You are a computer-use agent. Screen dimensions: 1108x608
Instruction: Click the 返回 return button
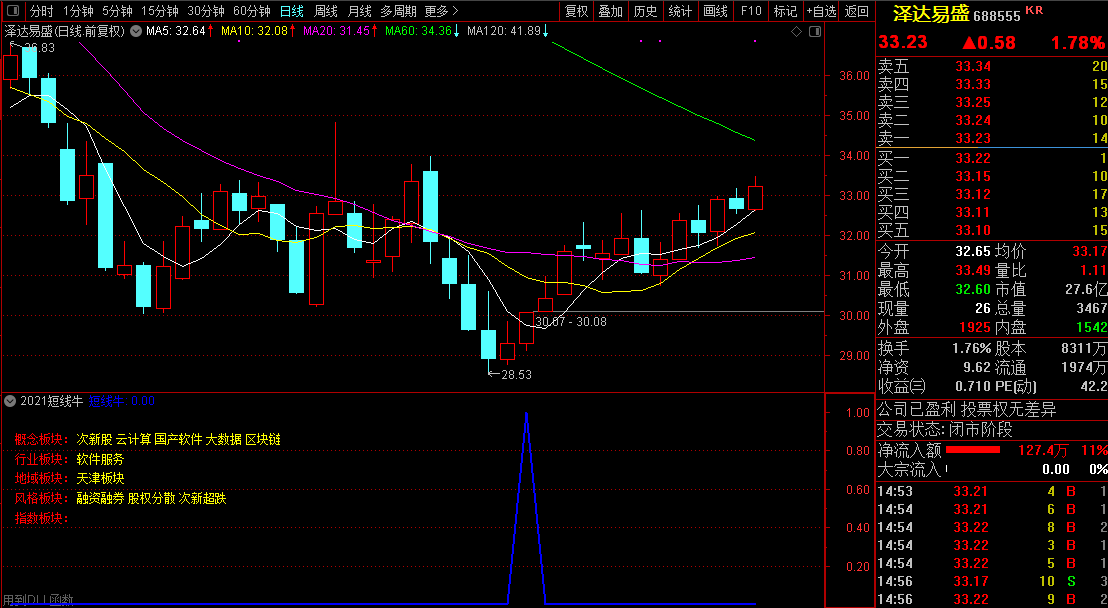(x=856, y=11)
